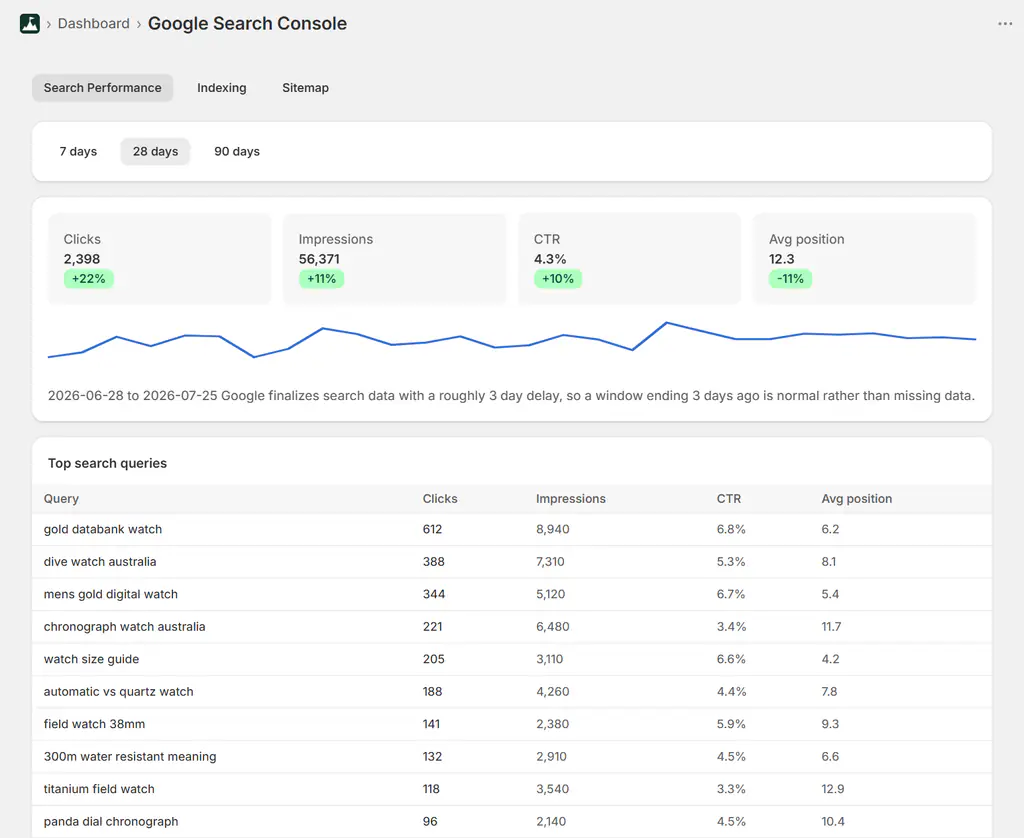Image resolution: width=1024 pixels, height=838 pixels.
Task: Select the 'watch size guide' query
Action: point(91,659)
